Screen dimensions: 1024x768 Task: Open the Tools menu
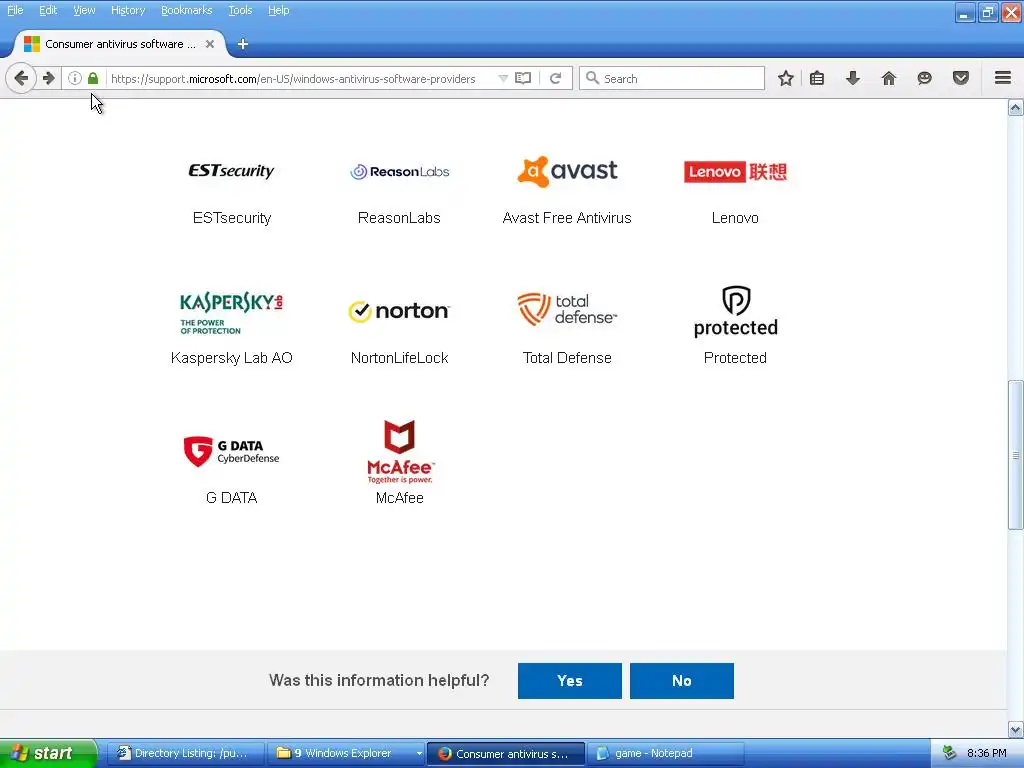click(240, 10)
